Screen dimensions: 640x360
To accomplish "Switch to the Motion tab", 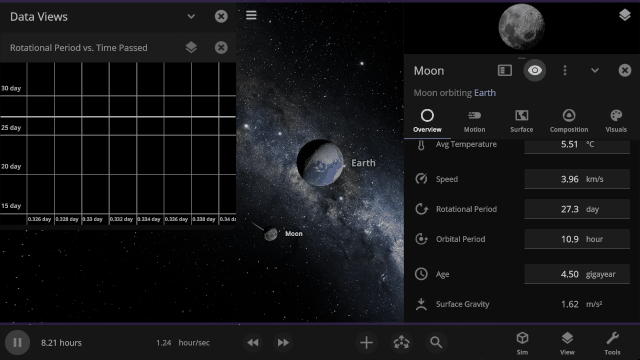I will [x=474, y=121].
